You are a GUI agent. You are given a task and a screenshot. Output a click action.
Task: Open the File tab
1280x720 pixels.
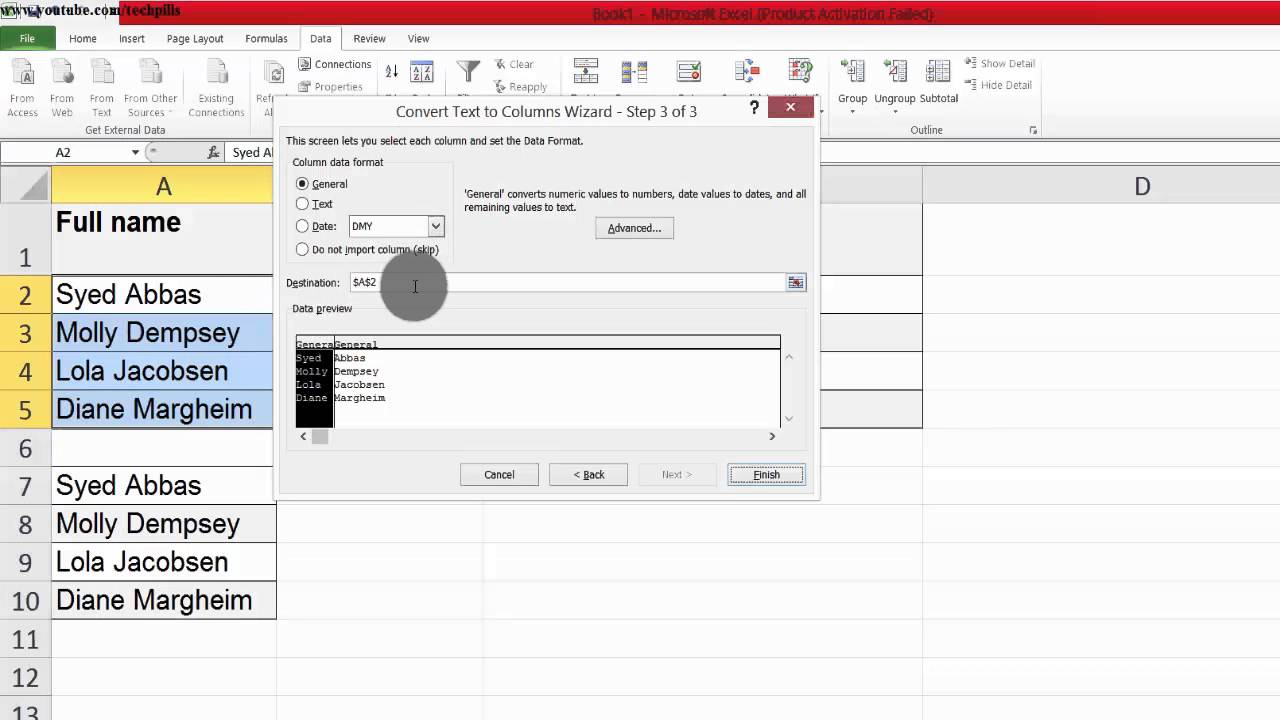27,39
